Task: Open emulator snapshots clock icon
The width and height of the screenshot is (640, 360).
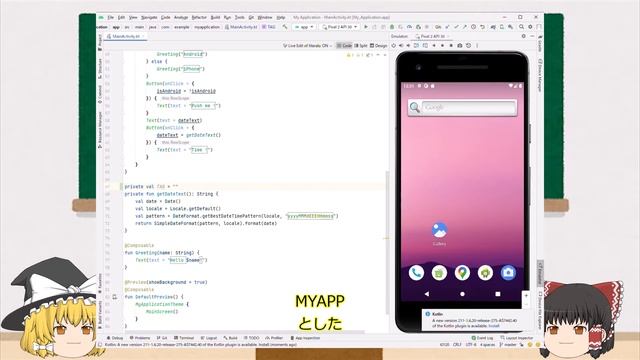Action: 468,46
